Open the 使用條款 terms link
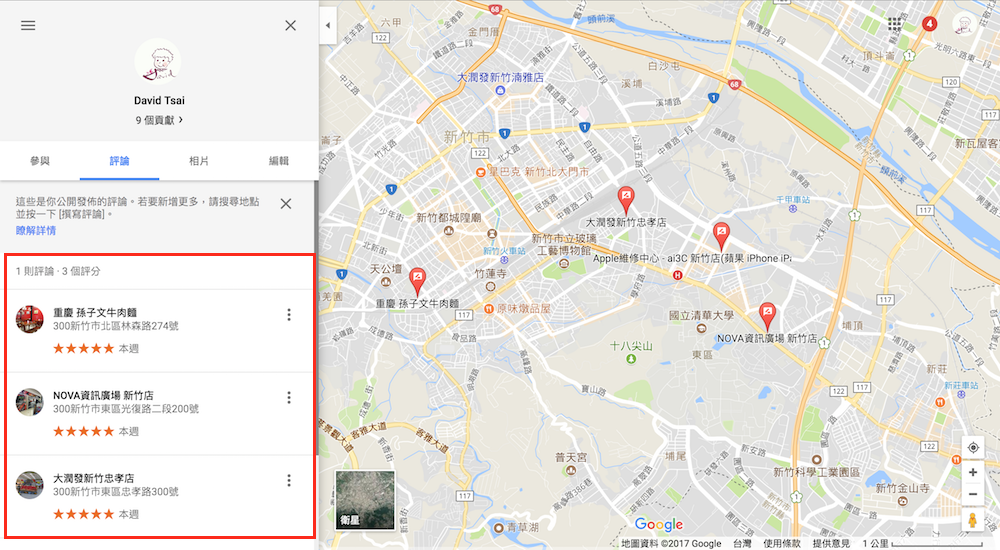Screen dimensions: 1000x550 coord(782,544)
